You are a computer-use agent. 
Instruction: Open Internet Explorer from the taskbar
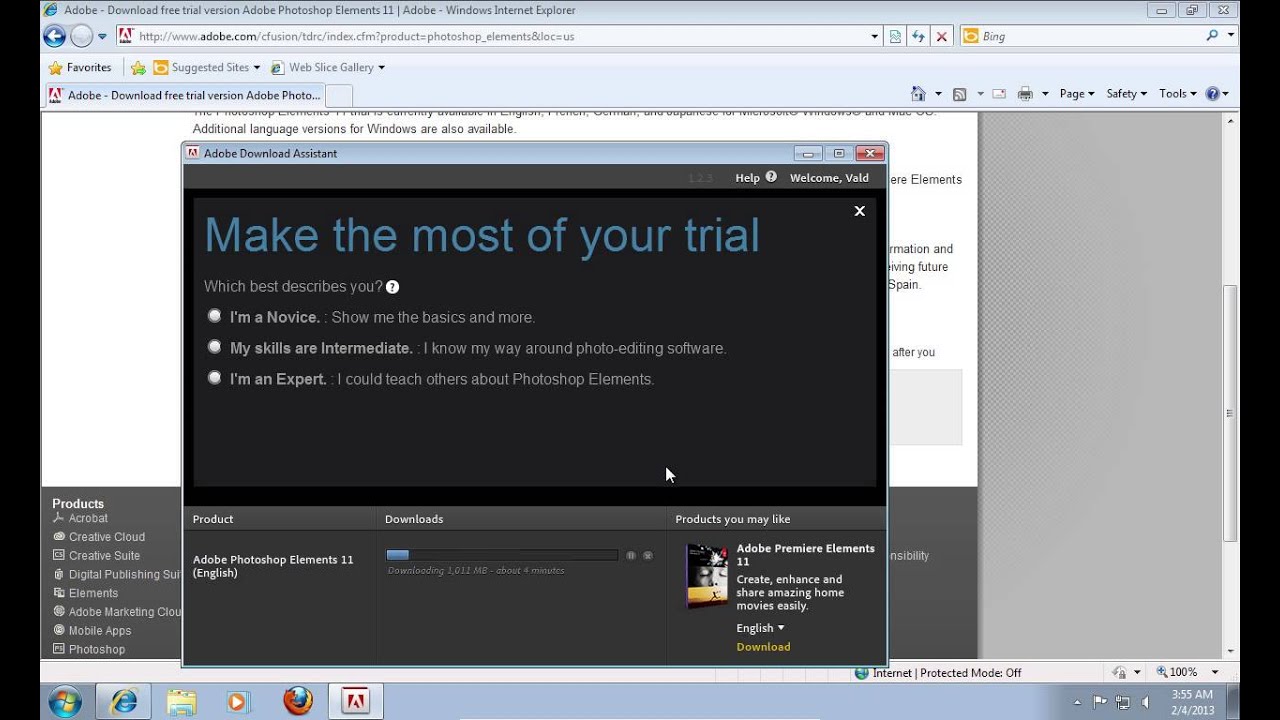124,701
